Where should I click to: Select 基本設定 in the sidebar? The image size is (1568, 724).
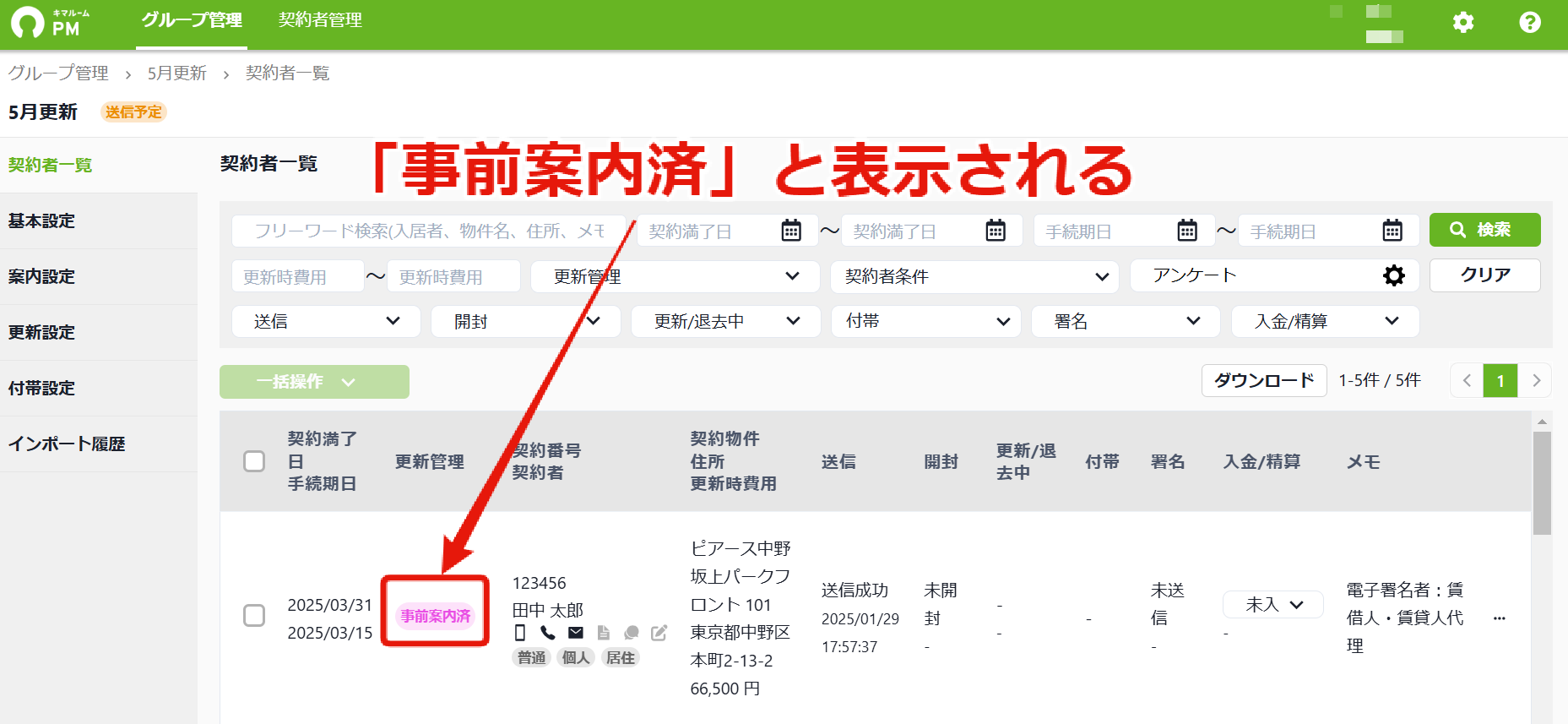pos(99,220)
